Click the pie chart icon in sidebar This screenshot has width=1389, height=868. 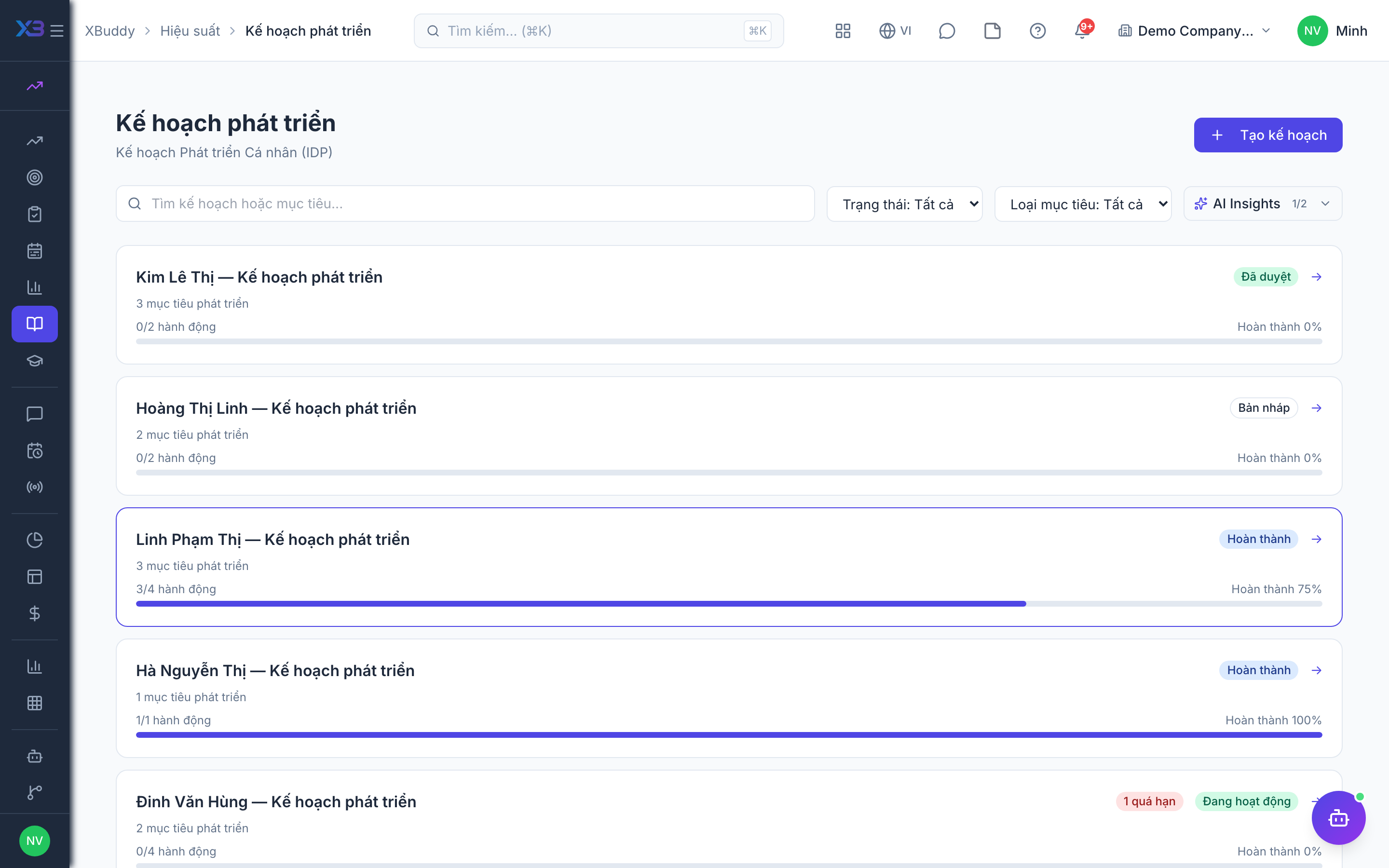[x=34, y=540]
